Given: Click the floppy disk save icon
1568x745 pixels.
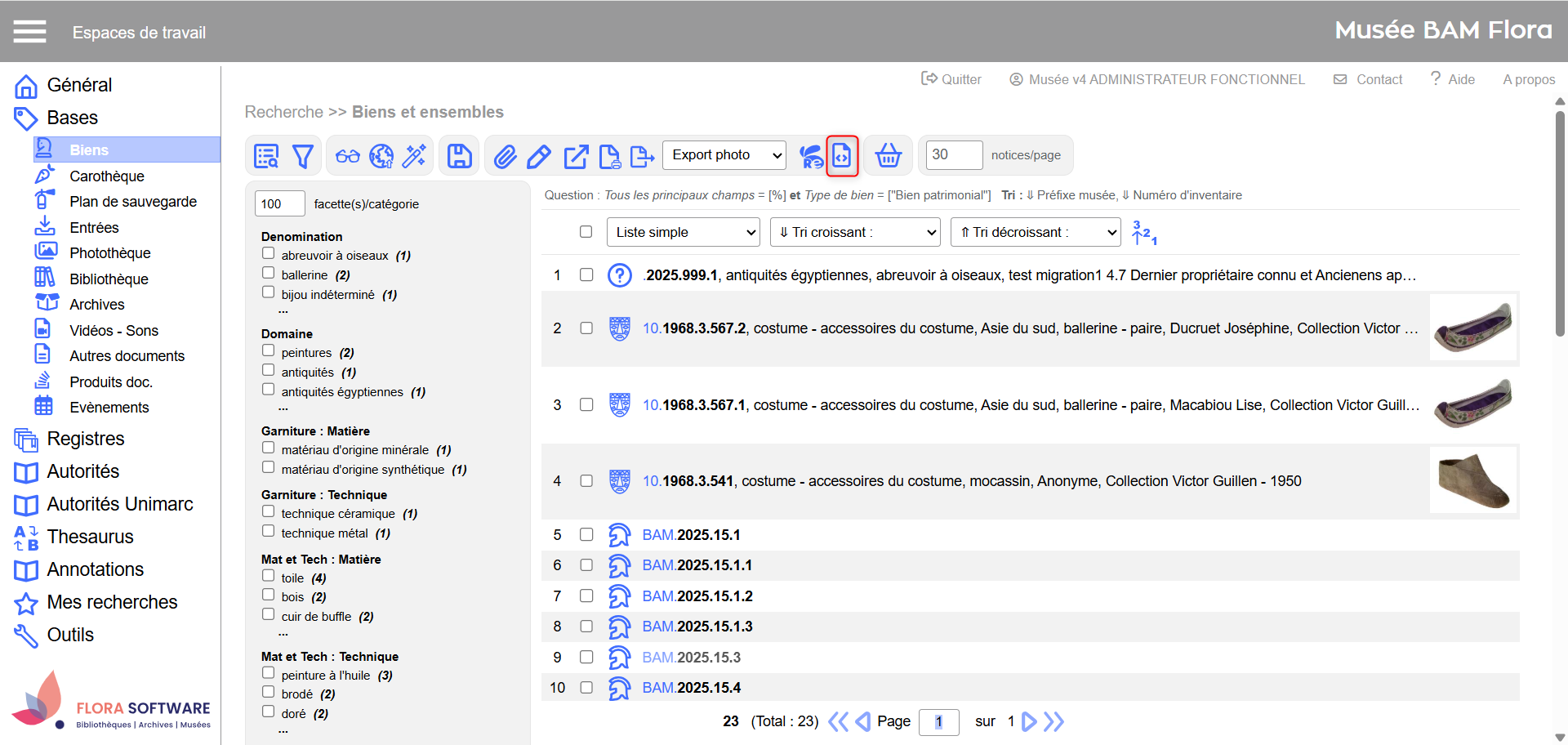Looking at the screenshot, I should pos(459,156).
